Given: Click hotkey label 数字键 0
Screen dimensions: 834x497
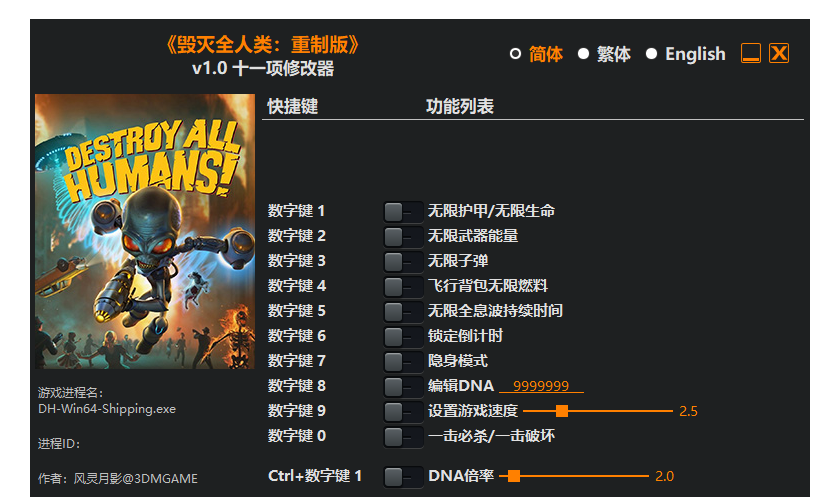Looking at the screenshot, I should coord(296,436).
